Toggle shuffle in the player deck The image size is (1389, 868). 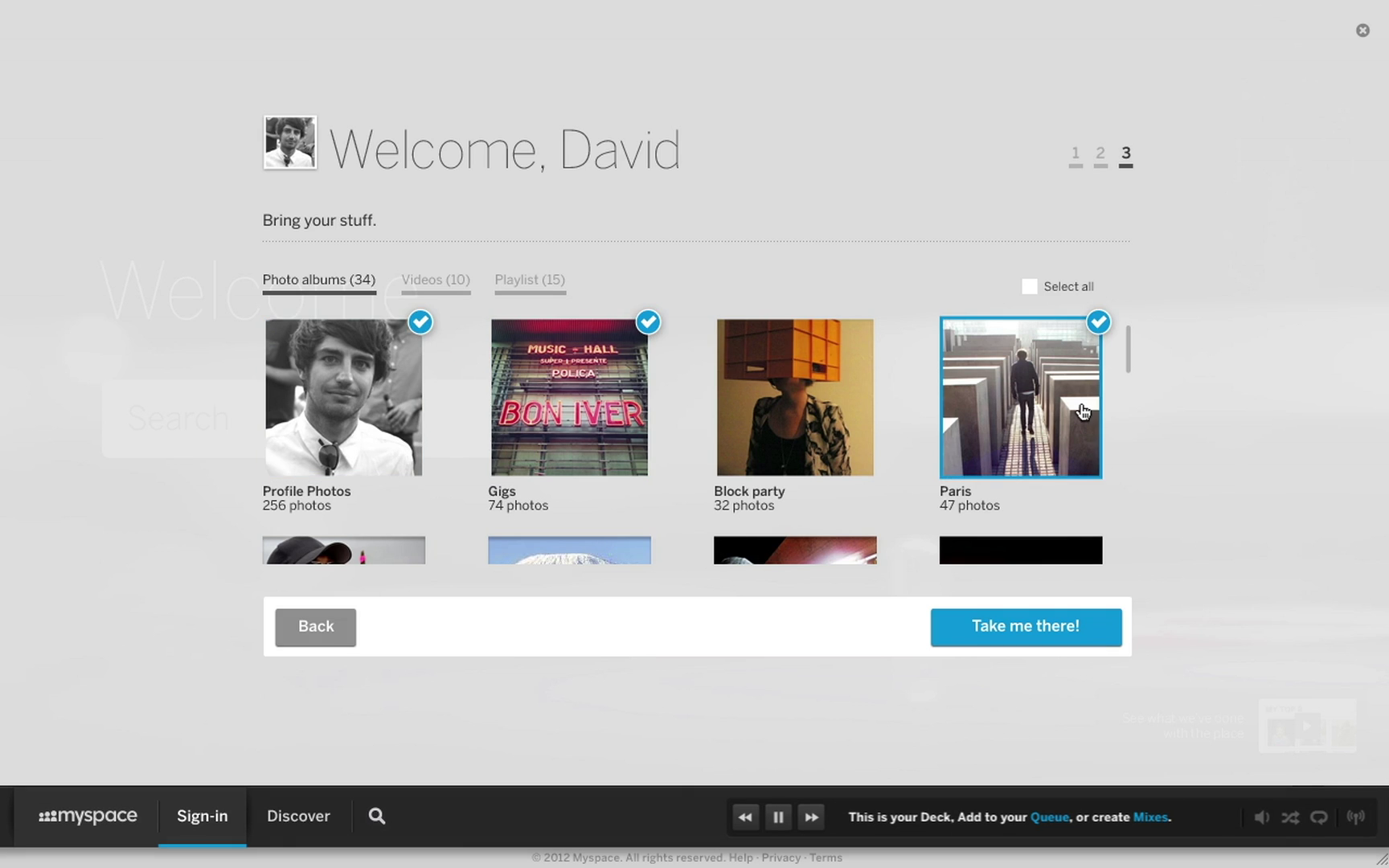point(1290,817)
